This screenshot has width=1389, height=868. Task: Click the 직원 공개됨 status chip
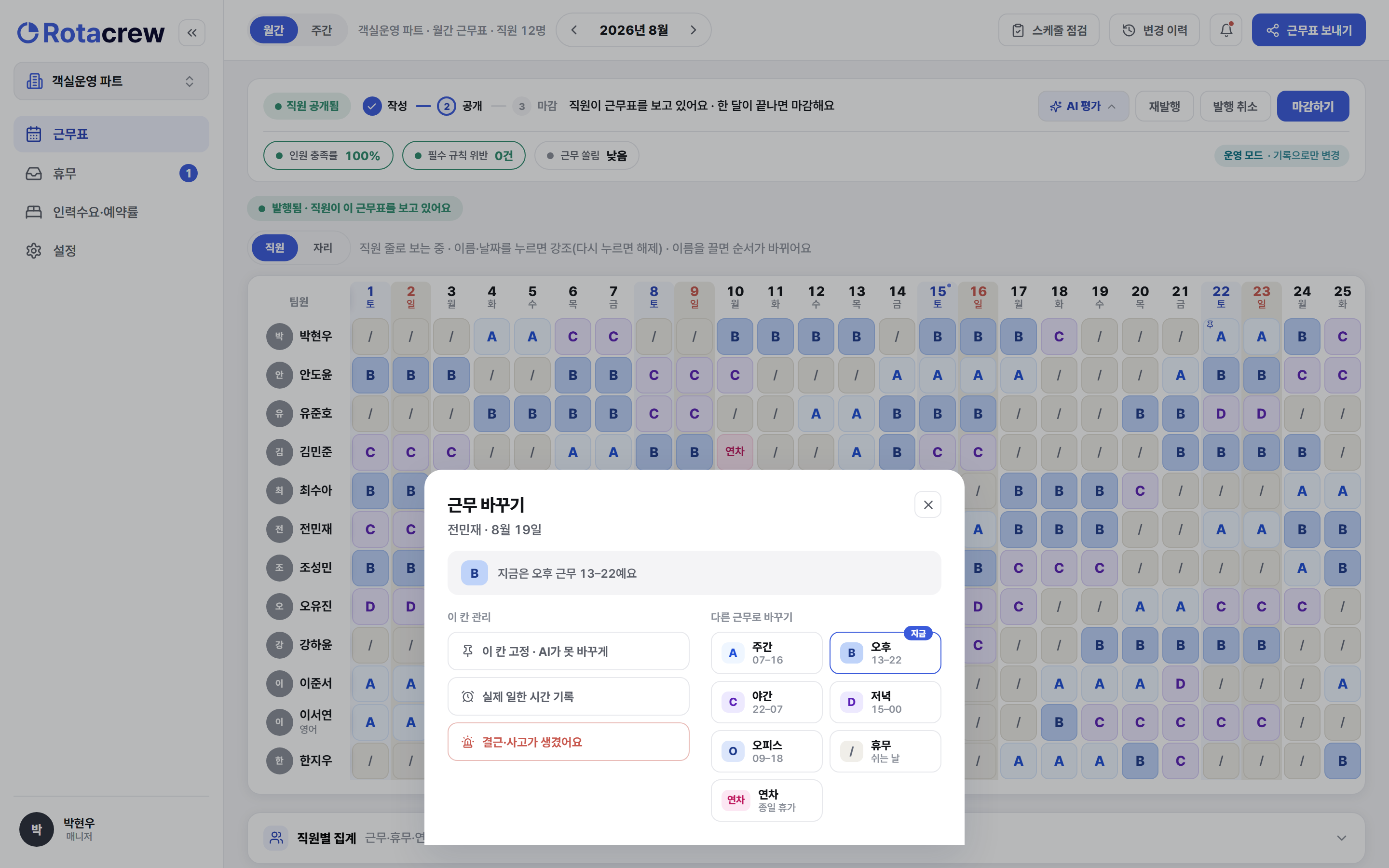point(307,106)
